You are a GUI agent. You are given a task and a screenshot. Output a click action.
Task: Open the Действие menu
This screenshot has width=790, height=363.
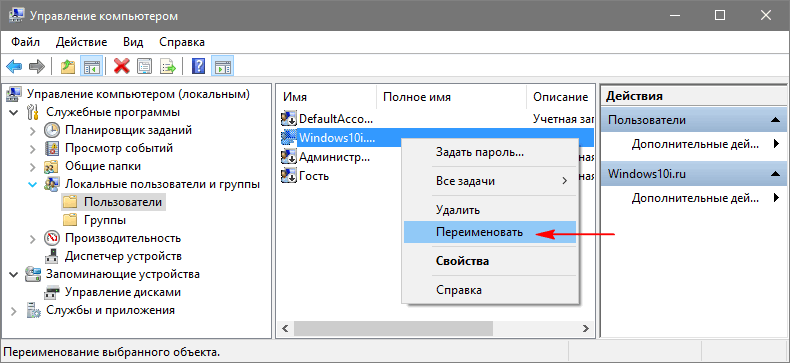coord(82,42)
